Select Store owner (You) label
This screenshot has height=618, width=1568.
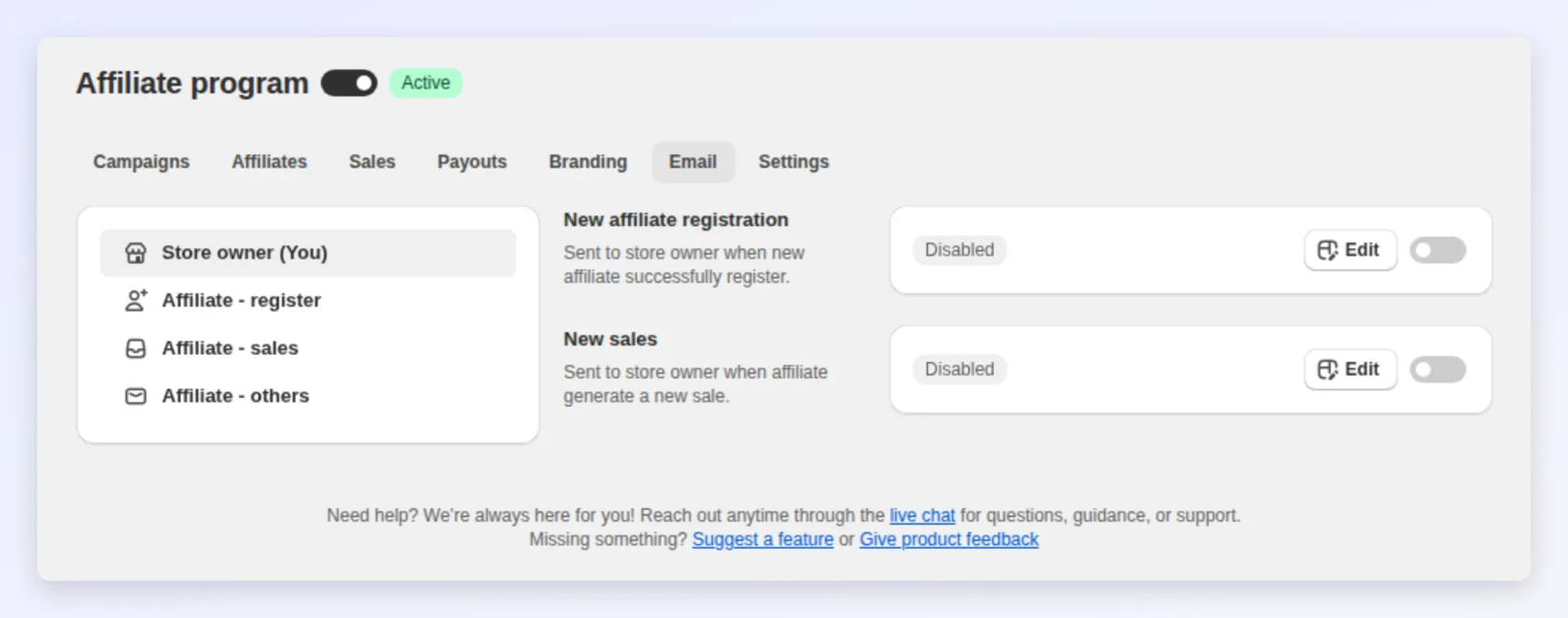[245, 253]
